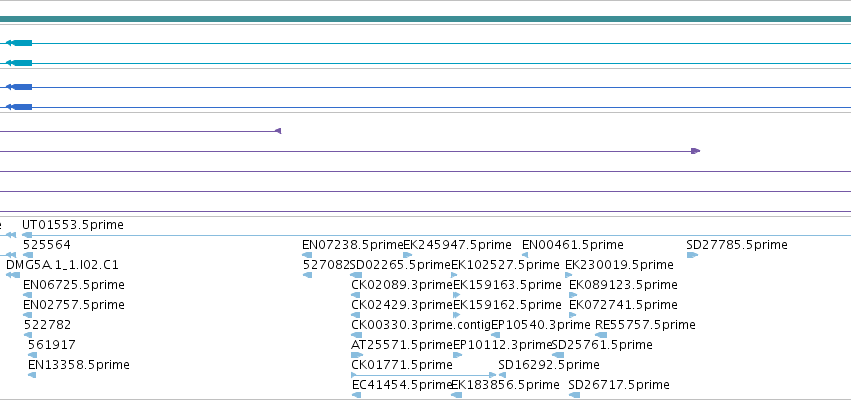
Task: Click the teal overview bar at top
Action: (x=426, y=19)
